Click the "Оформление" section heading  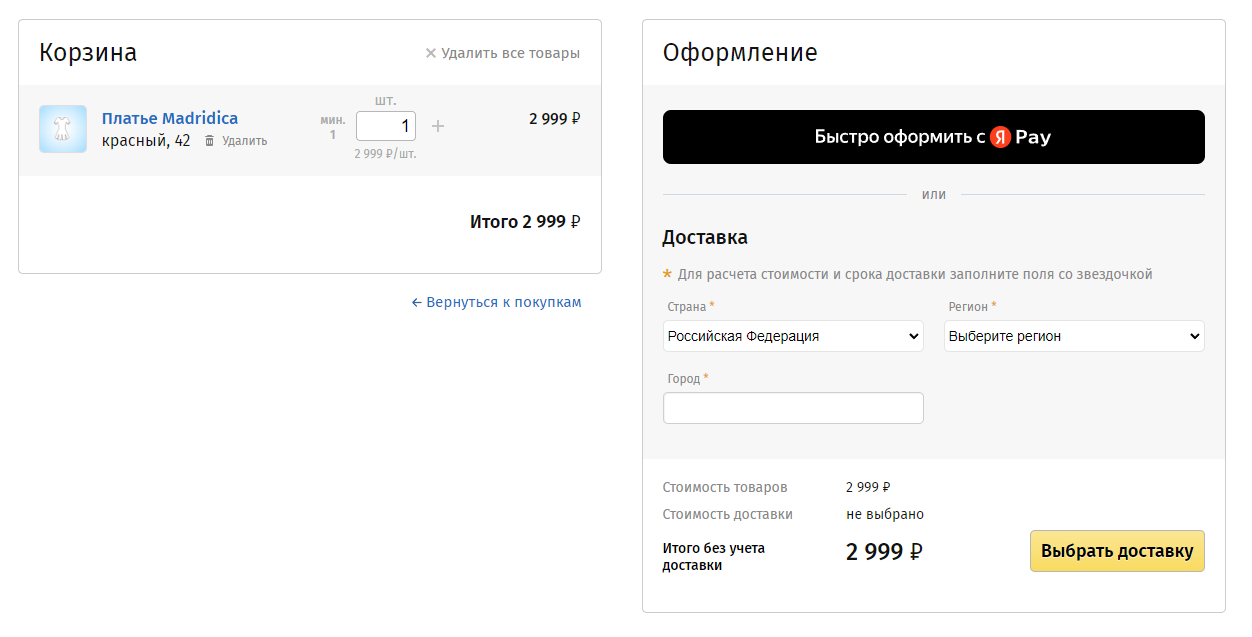click(740, 52)
